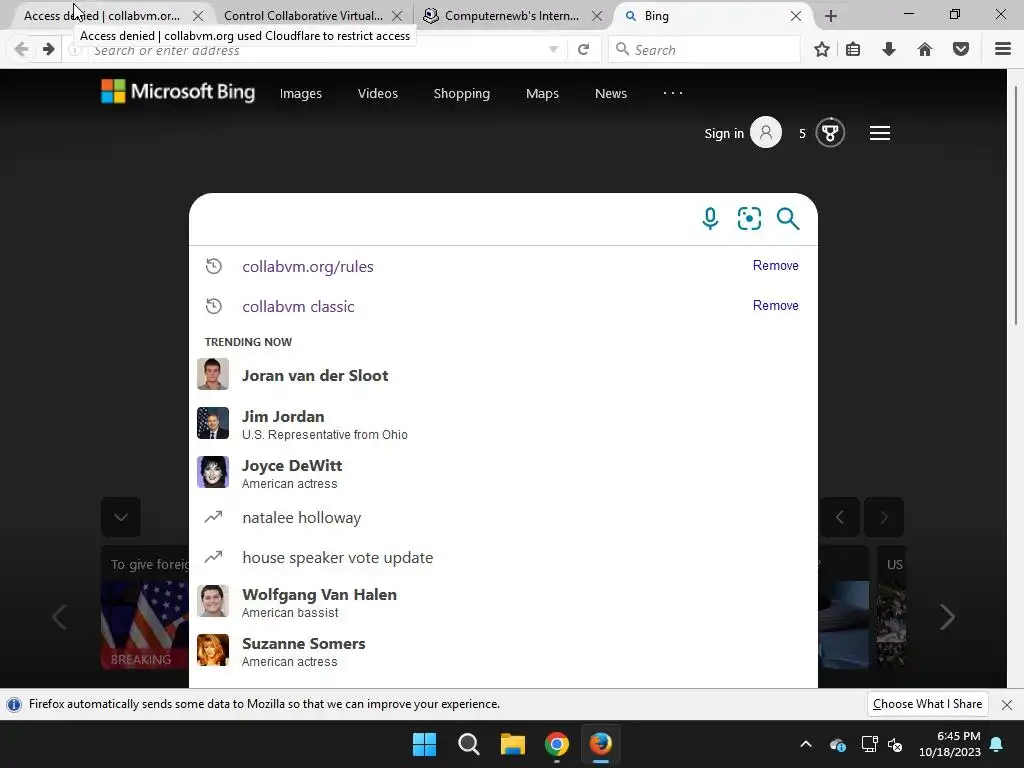Open Microsoft Rewards medal icon
This screenshot has height=768, width=1024.
(830, 133)
